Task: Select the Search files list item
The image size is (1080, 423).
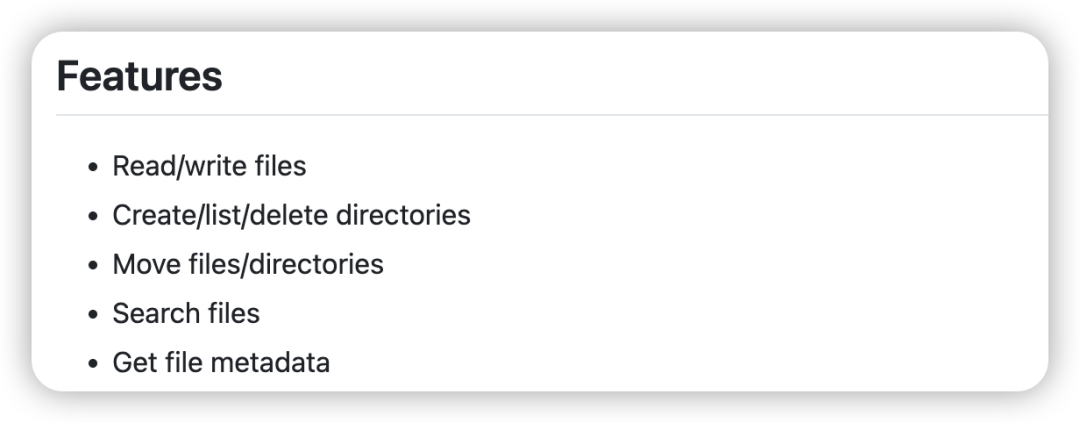Action: coord(186,313)
